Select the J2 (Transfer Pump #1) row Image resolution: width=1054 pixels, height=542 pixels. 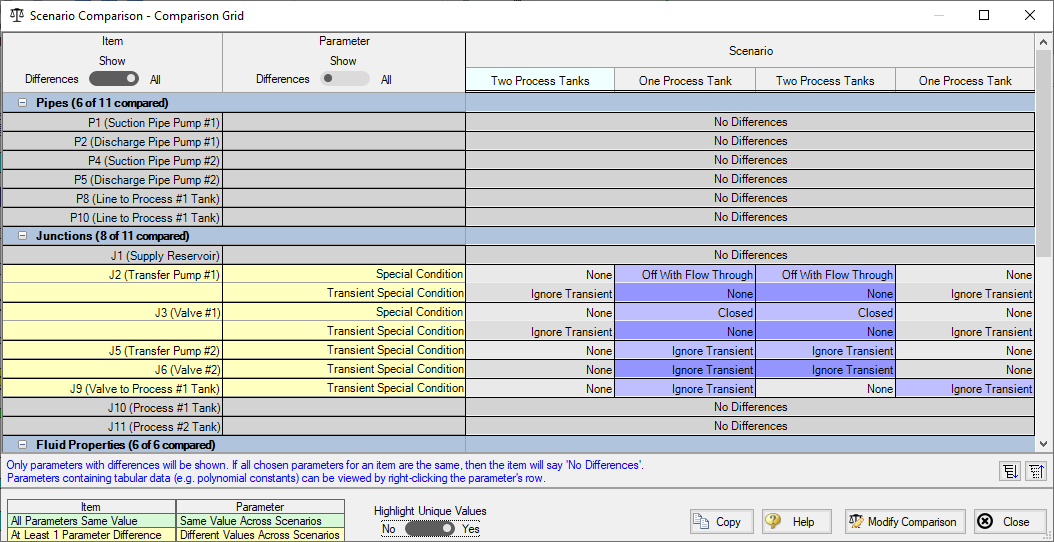coord(112,274)
